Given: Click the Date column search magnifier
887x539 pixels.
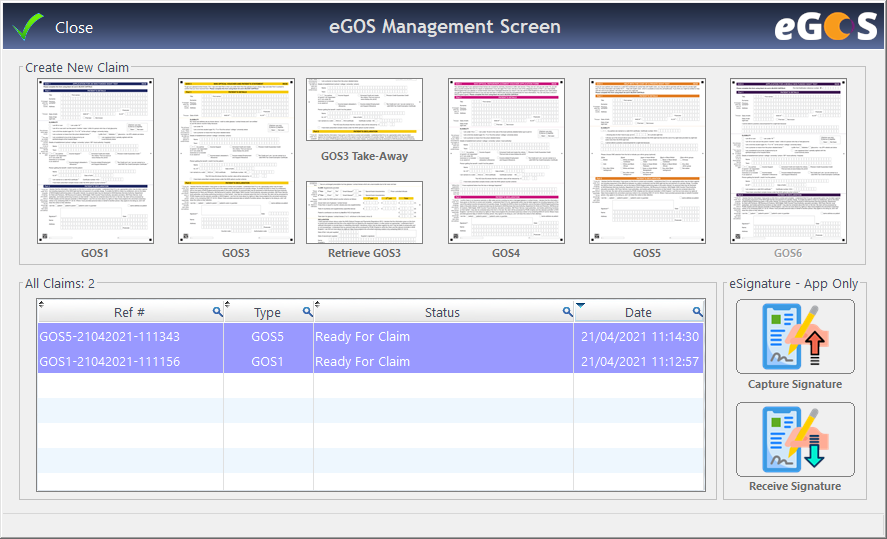Looking at the screenshot, I should click(697, 312).
